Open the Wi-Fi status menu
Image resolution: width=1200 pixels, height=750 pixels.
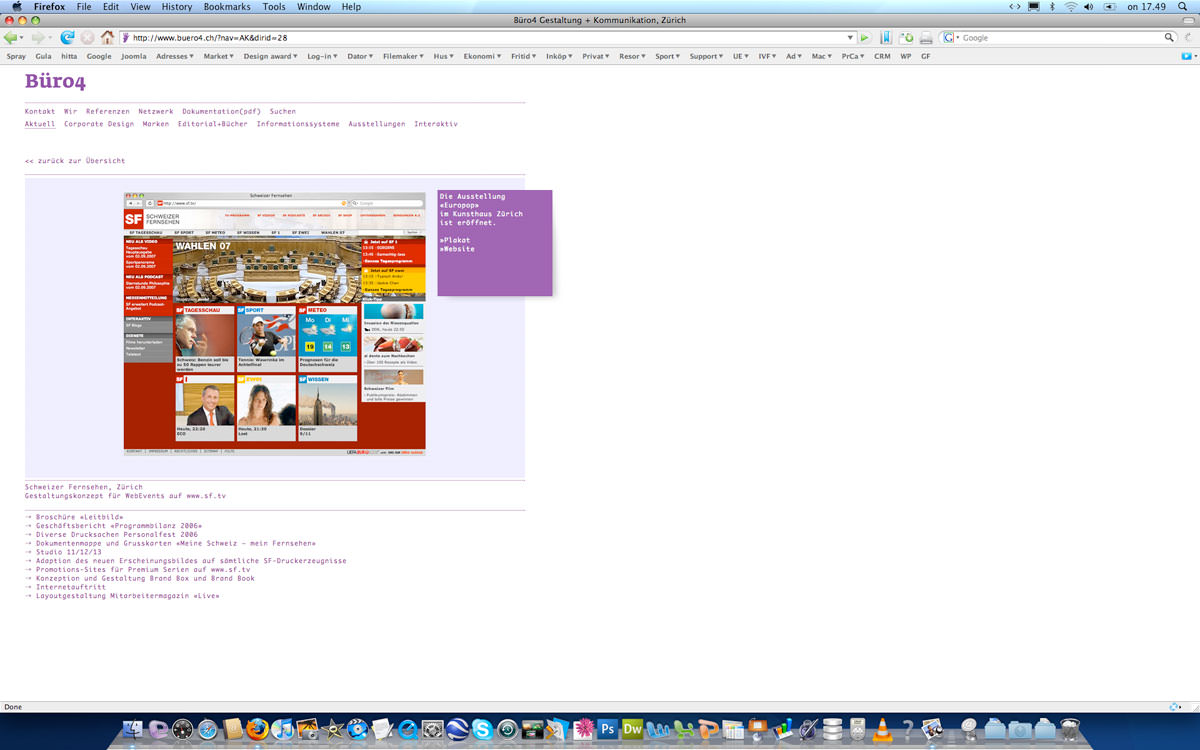pos(1071,6)
